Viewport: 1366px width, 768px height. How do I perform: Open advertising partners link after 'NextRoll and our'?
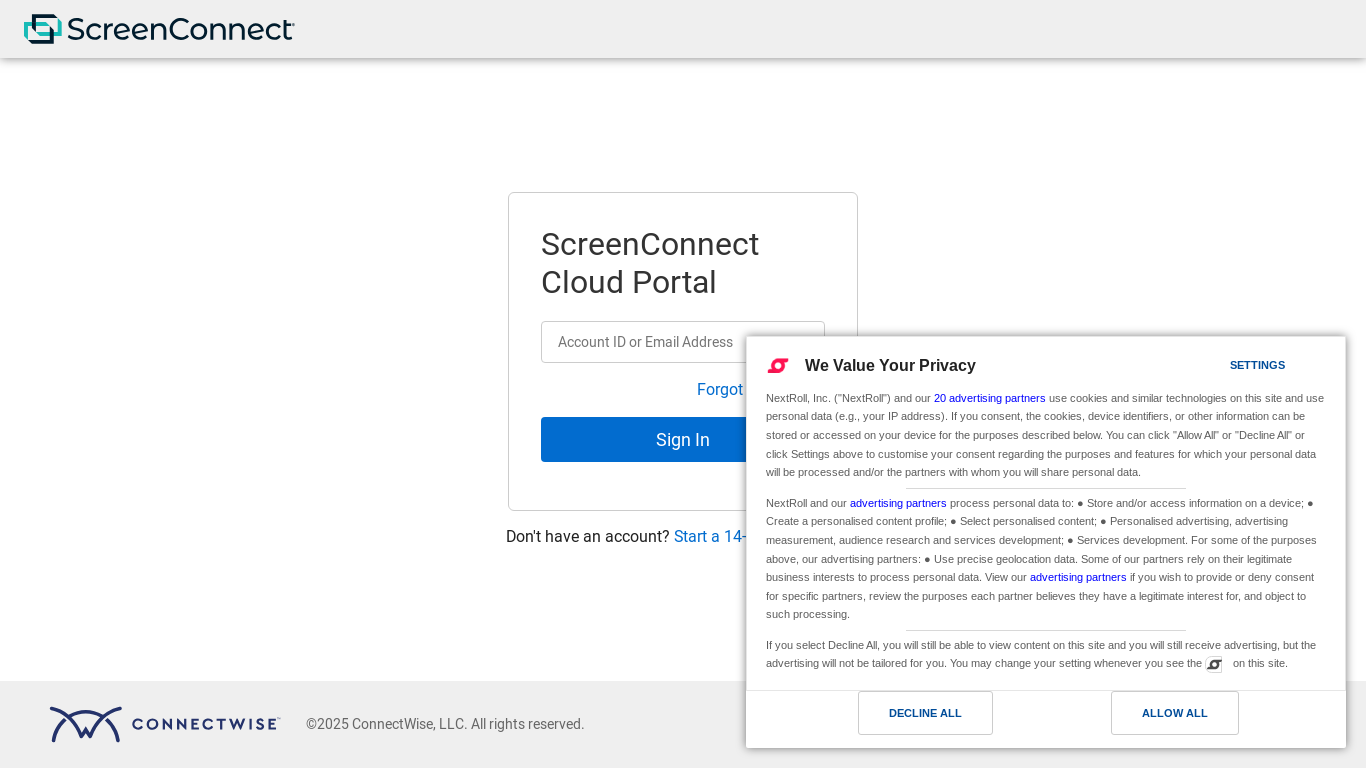point(898,503)
